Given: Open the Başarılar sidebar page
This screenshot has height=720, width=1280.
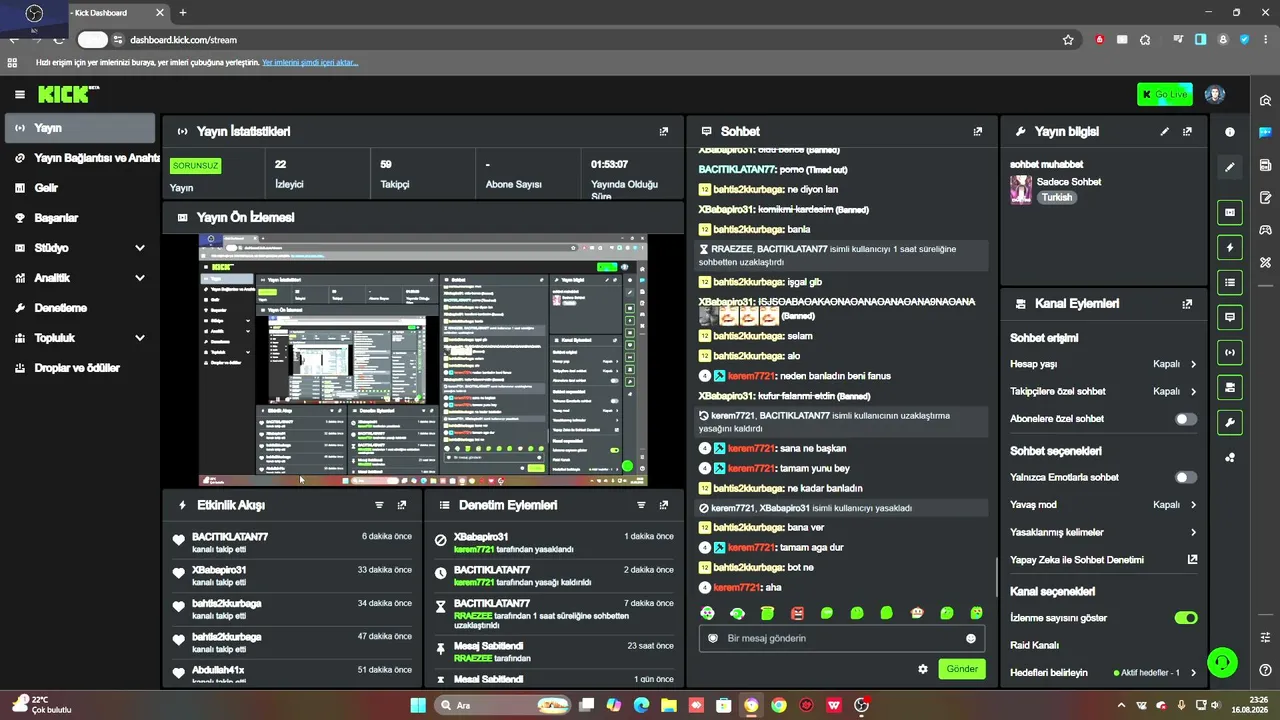Looking at the screenshot, I should pos(80,218).
